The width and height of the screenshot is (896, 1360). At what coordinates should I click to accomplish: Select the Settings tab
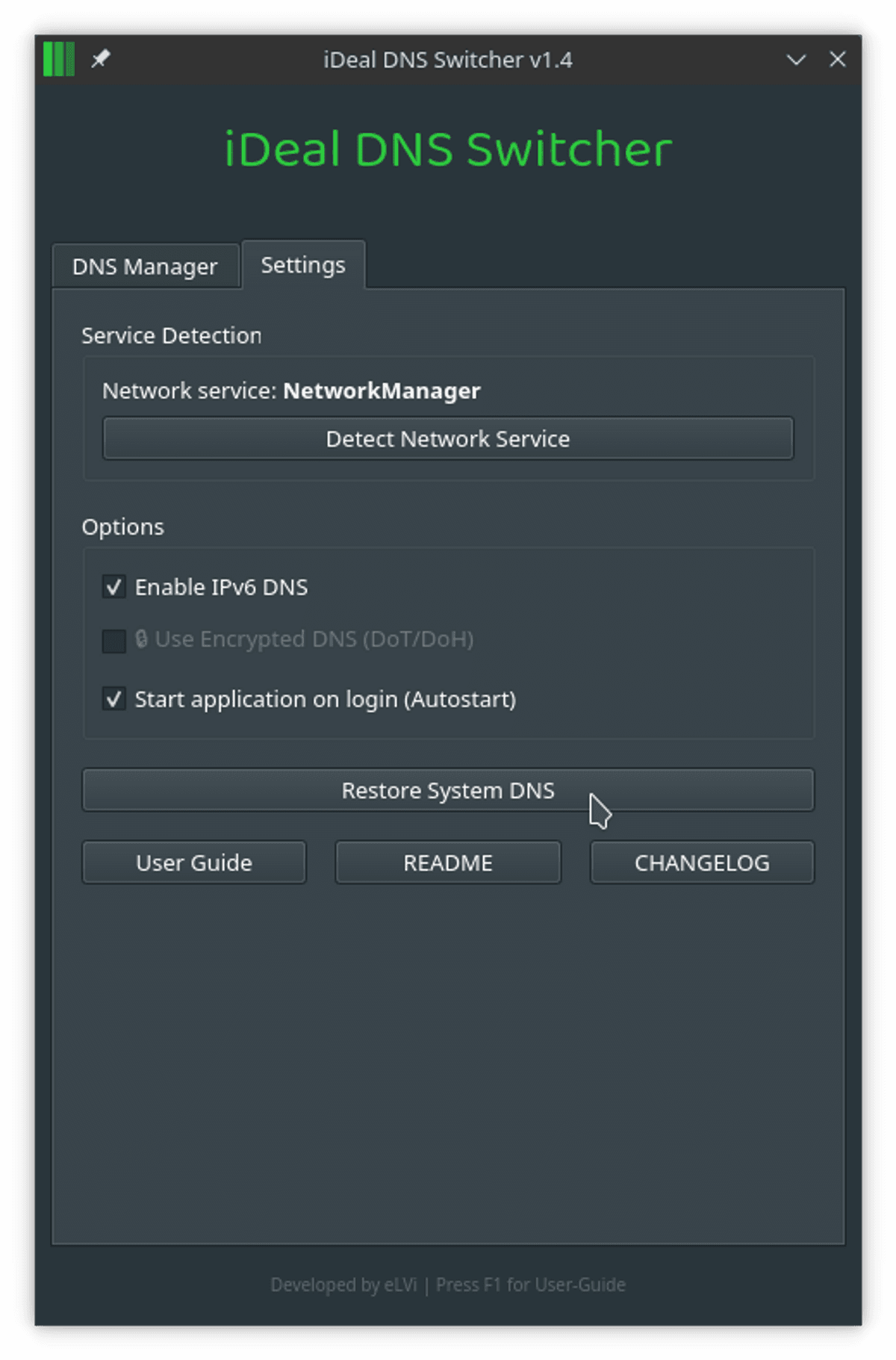tap(303, 265)
